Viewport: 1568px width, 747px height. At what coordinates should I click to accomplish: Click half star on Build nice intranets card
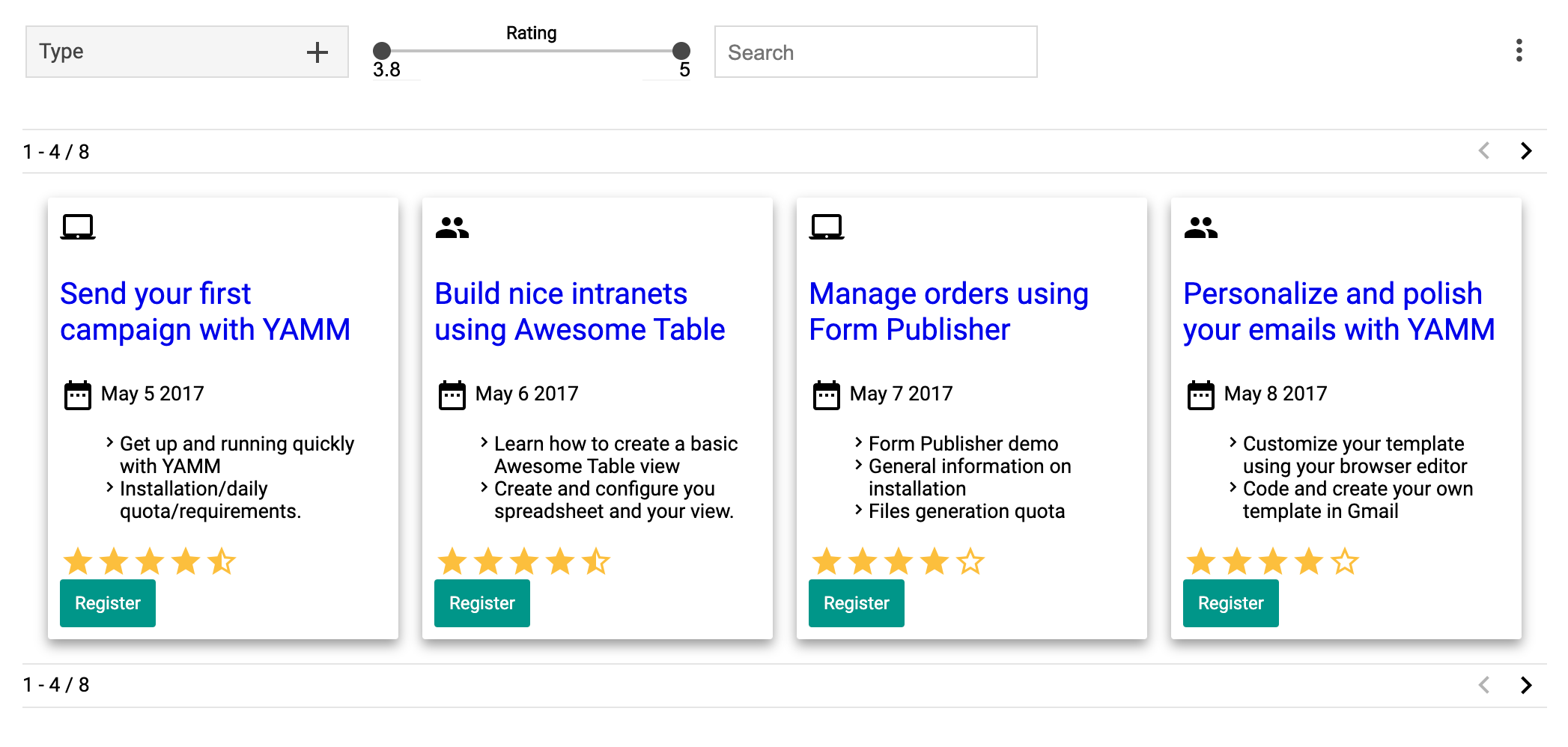[x=596, y=561]
